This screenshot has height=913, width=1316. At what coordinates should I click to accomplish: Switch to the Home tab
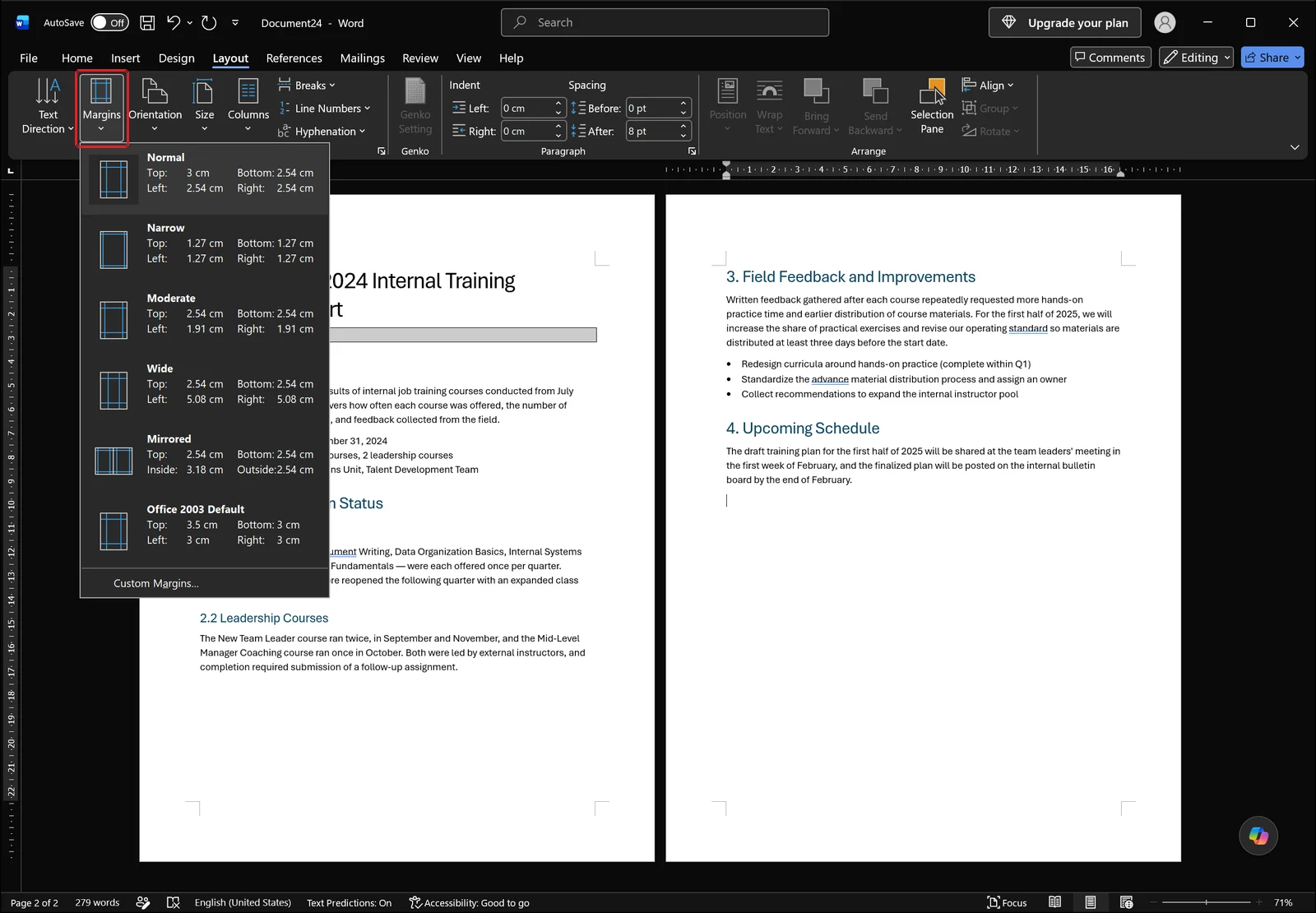tap(77, 58)
